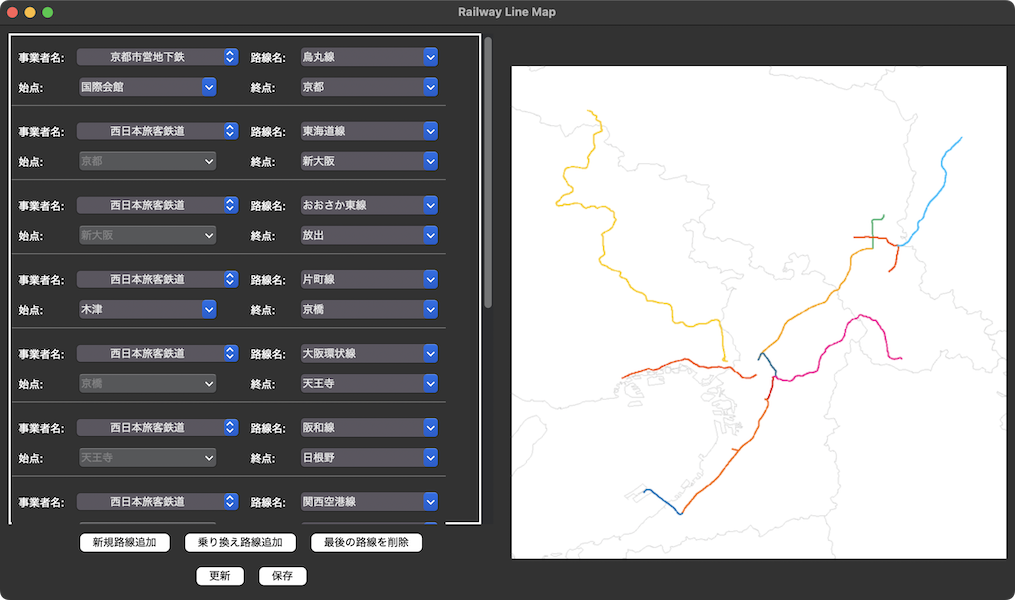This screenshot has width=1015, height=600.
Task: Open end station dropdown showing 新大阪
Action: (369, 161)
